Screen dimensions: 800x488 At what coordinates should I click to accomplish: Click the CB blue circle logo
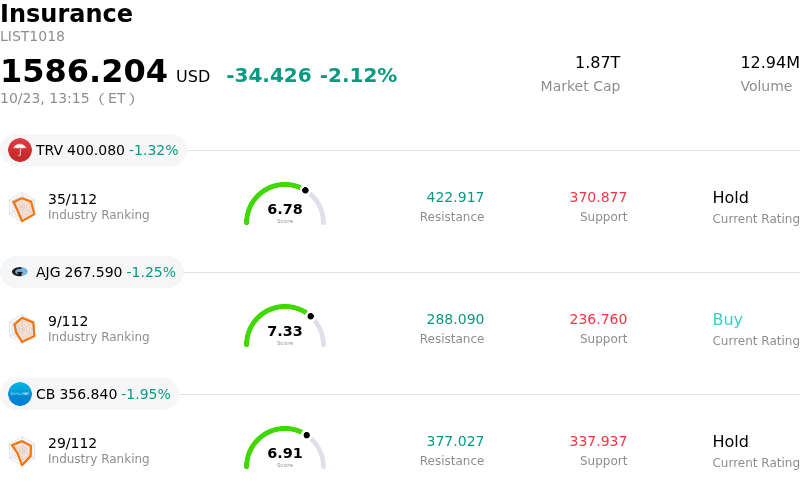20,394
